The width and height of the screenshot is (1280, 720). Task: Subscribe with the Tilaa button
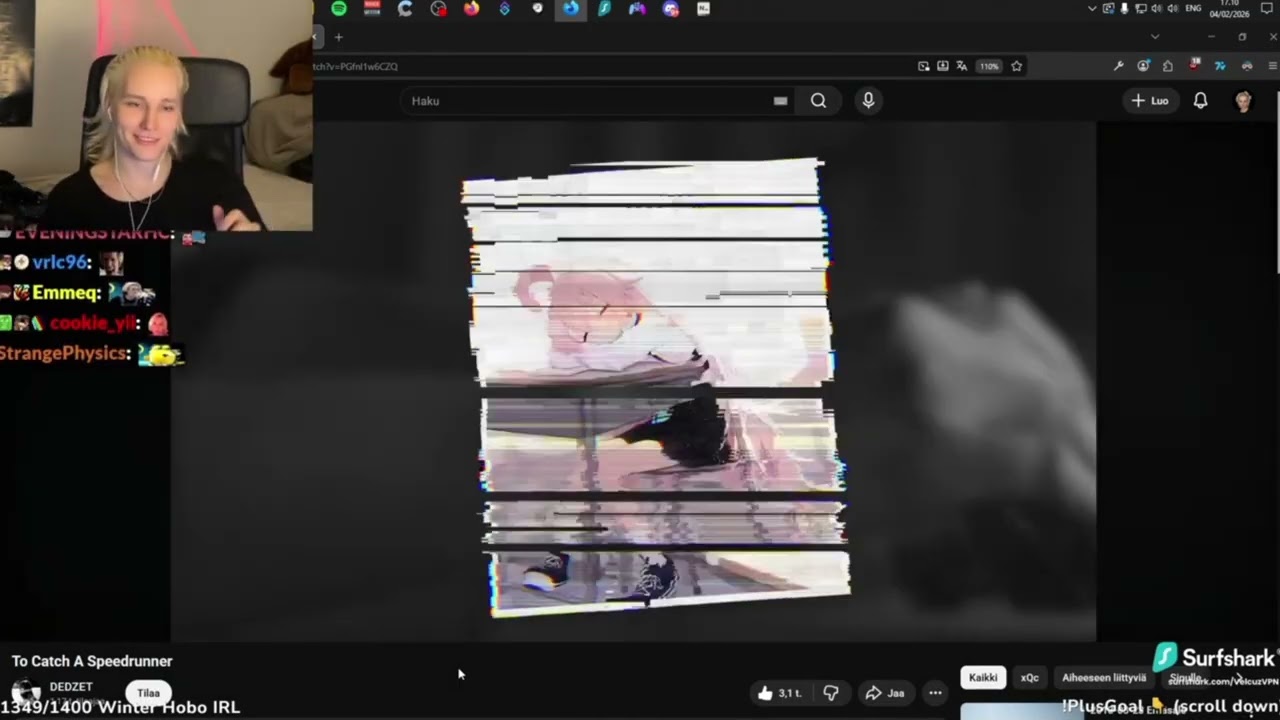pos(148,693)
